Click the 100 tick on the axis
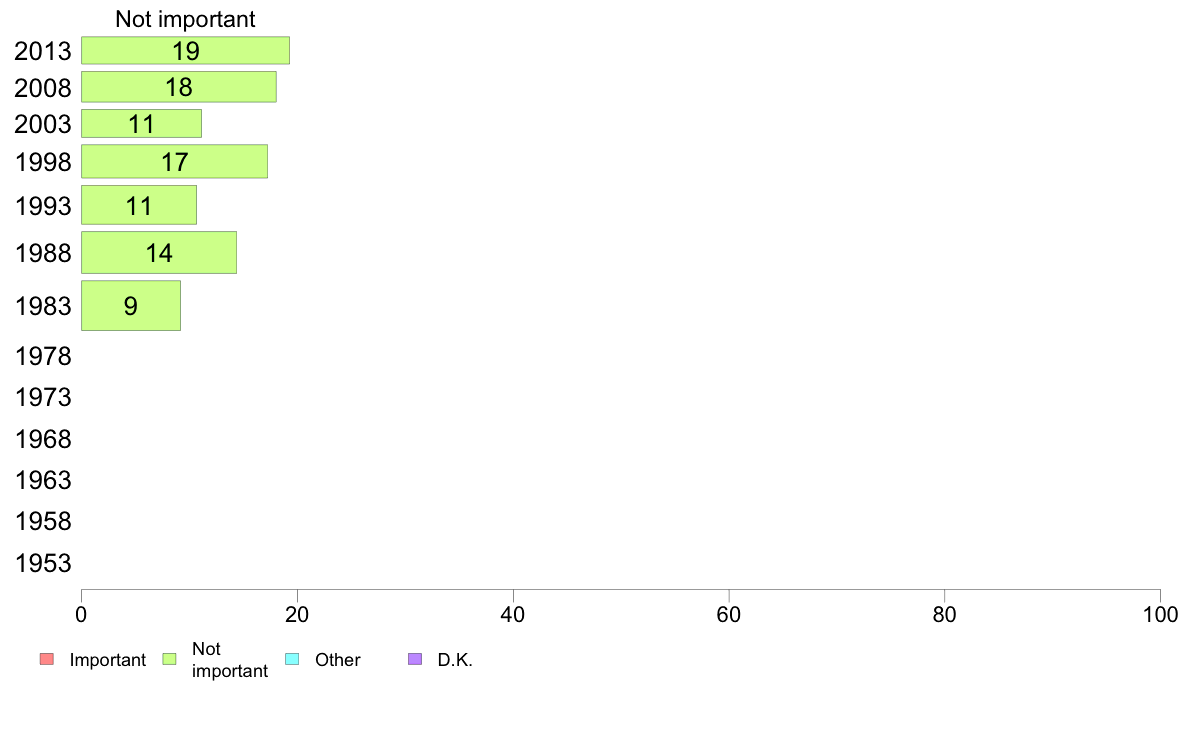 1160,614
